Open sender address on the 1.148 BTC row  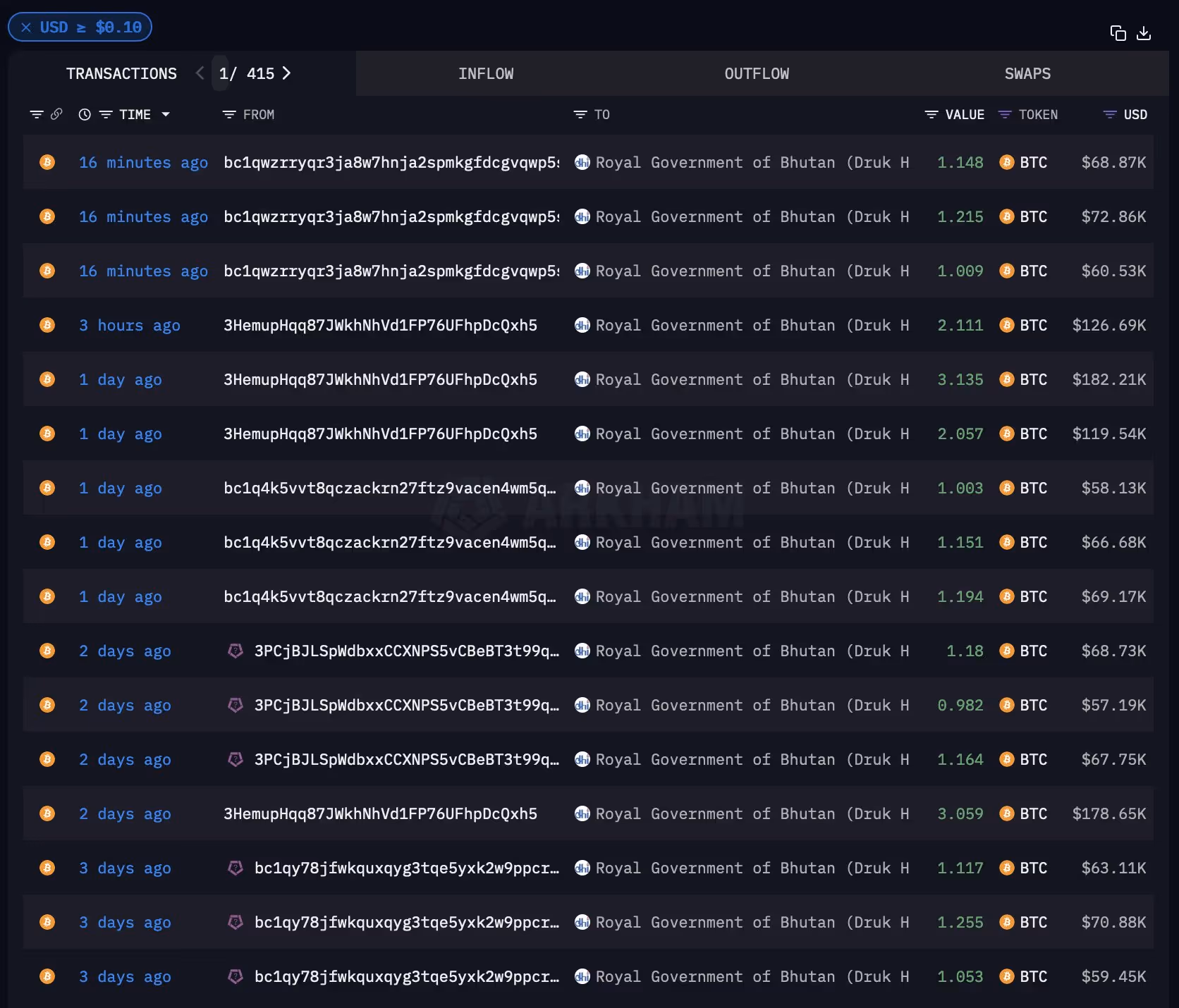391,162
